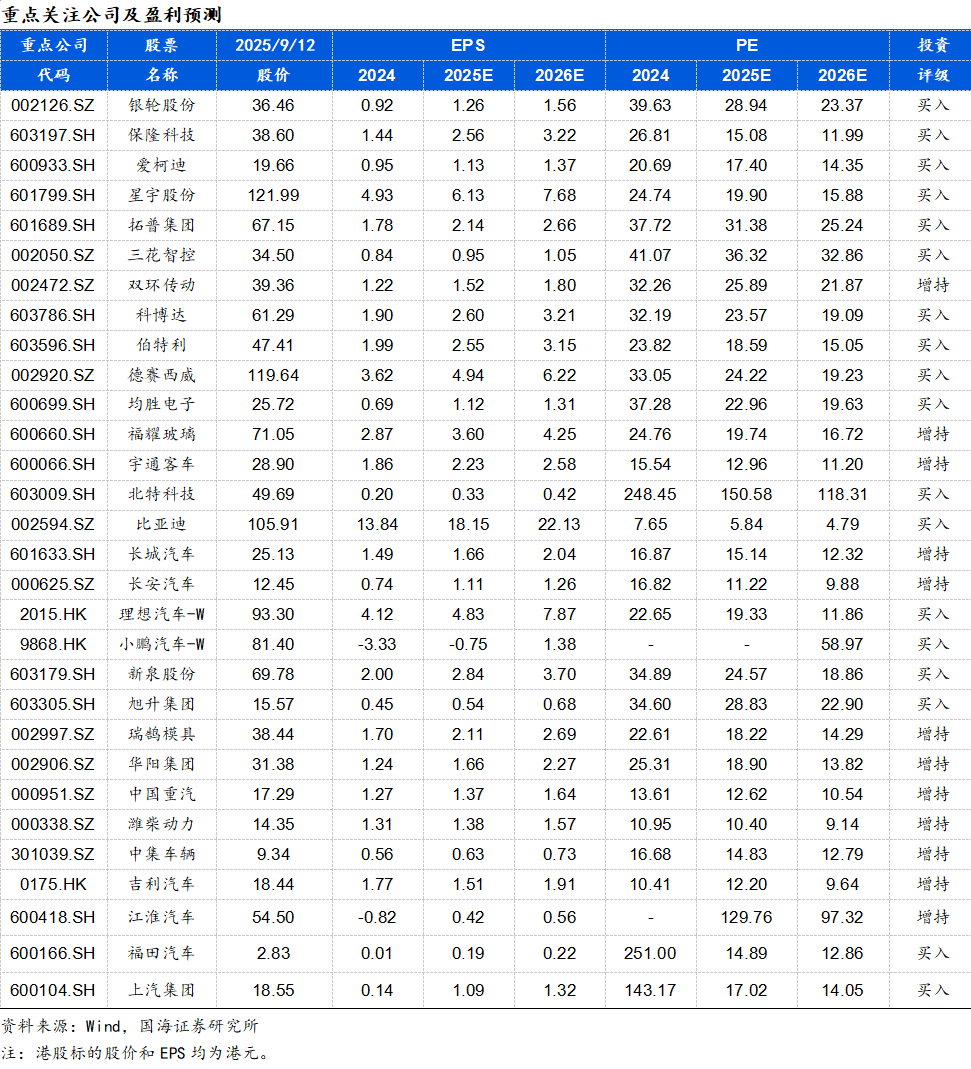Select the PE value 251.00
The image size is (971, 1069).
point(650,954)
